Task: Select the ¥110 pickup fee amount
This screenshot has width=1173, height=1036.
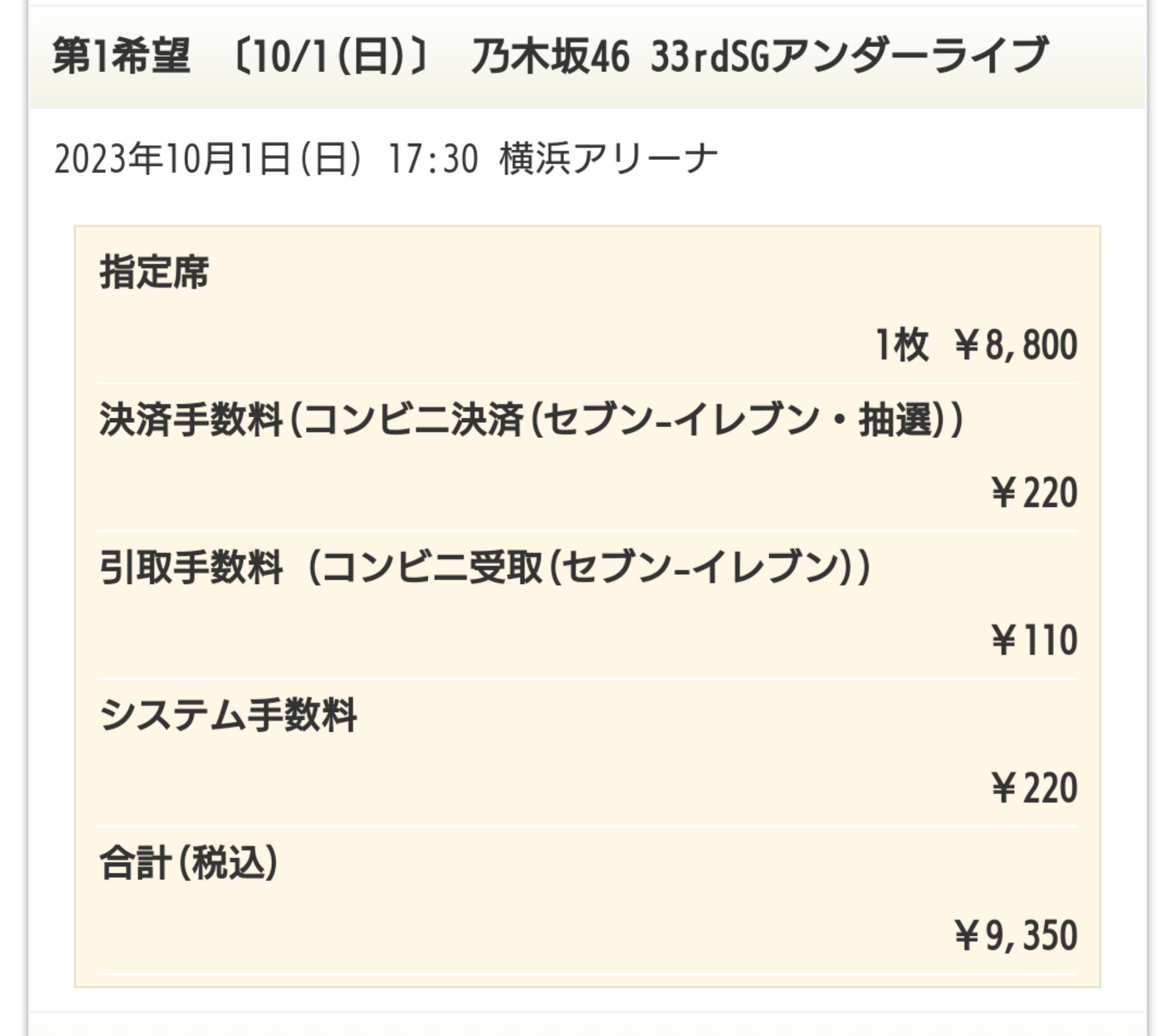Action: (1034, 640)
